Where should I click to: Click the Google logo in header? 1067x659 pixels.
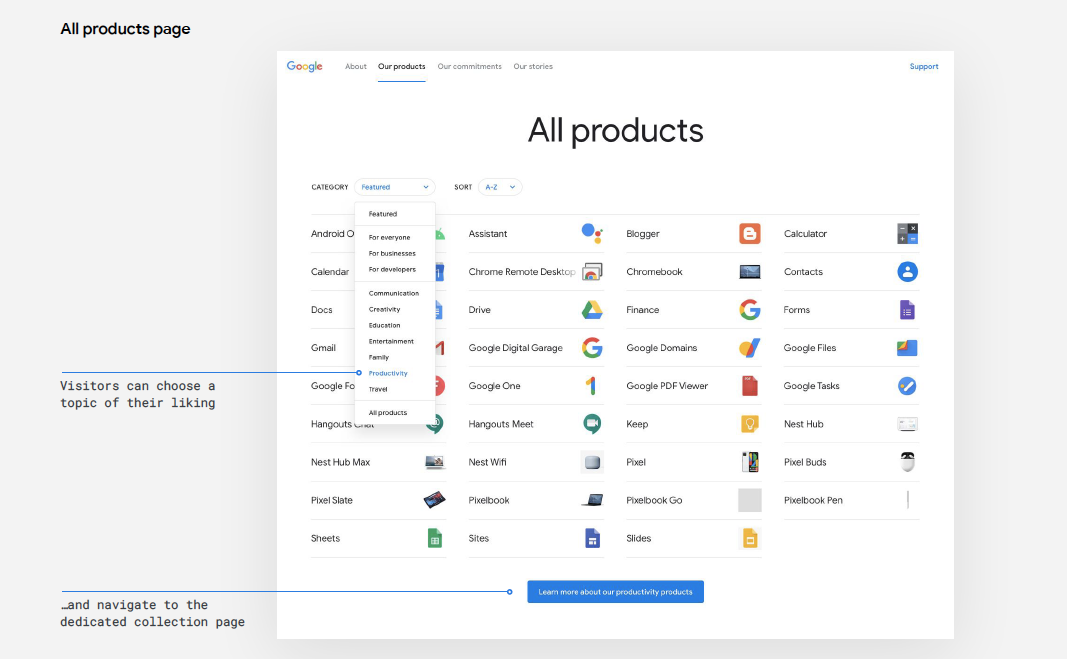click(x=304, y=66)
